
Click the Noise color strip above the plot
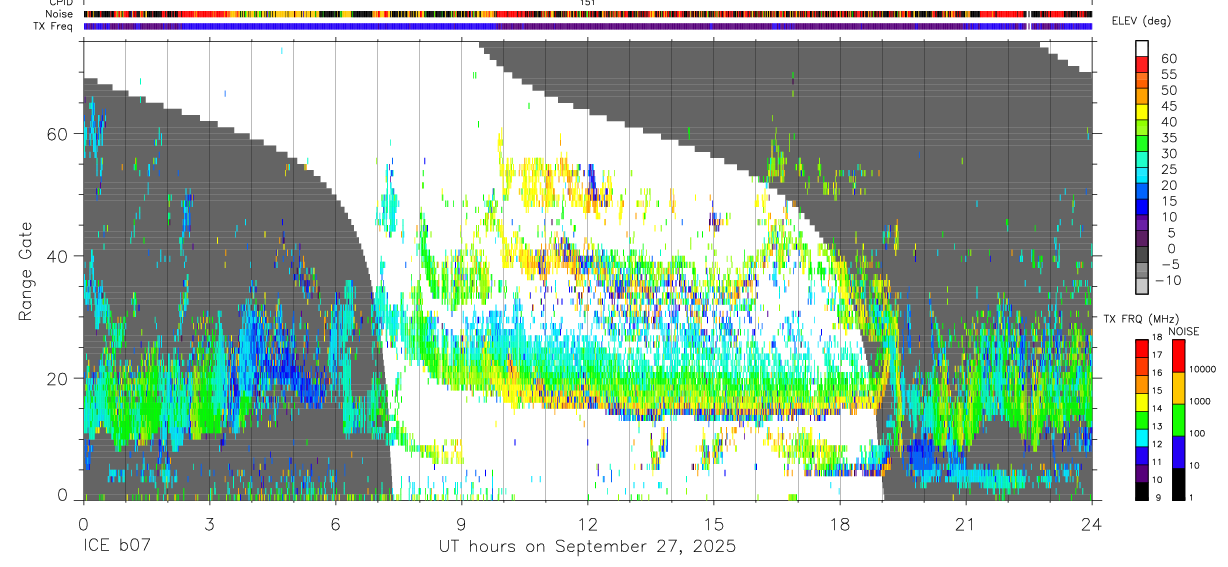point(587,14)
